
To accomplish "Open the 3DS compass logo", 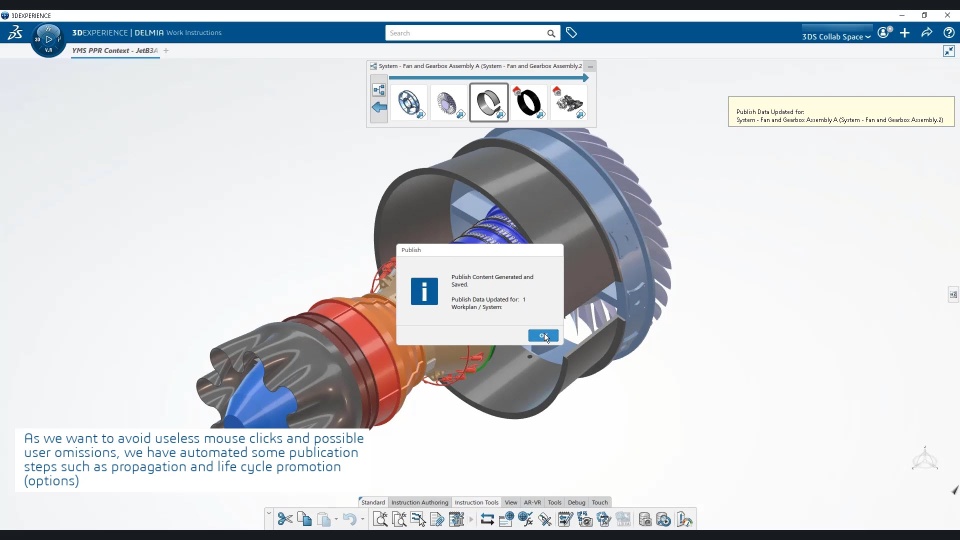I will [x=15, y=33].
